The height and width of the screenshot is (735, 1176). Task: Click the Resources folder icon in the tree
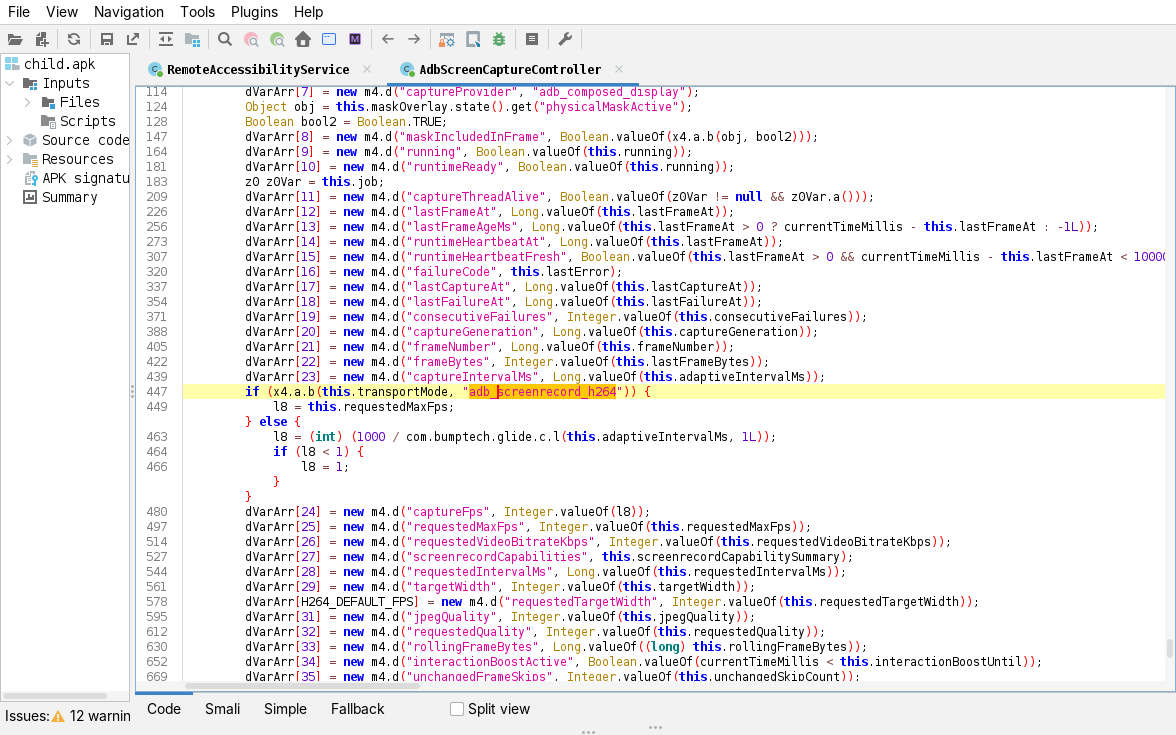tap(30, 159)
